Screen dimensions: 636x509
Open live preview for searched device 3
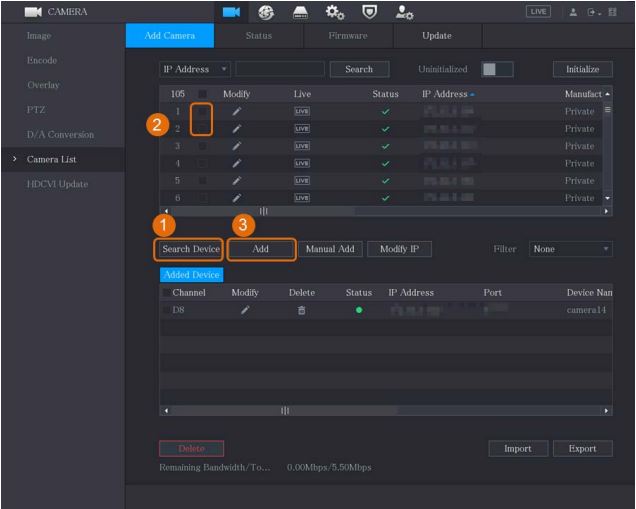(302, 146)
